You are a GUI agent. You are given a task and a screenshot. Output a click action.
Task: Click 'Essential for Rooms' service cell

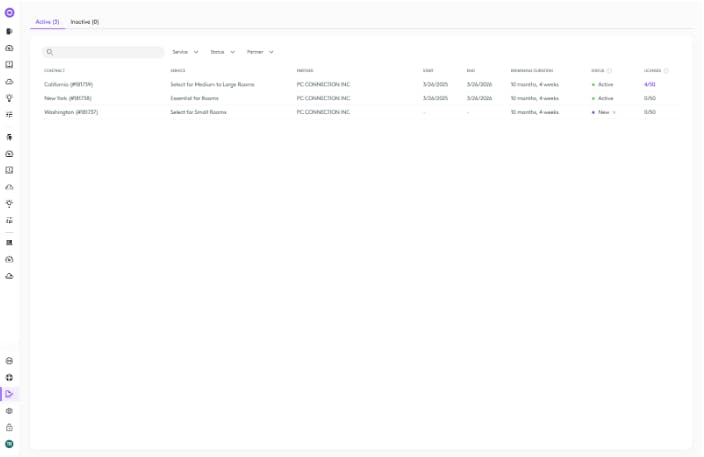(194, 98)
